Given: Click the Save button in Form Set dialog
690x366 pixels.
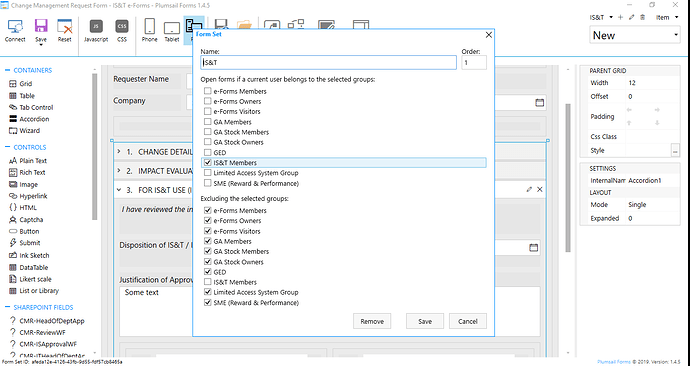Looking at the screenshot, I should coord(425,321).
